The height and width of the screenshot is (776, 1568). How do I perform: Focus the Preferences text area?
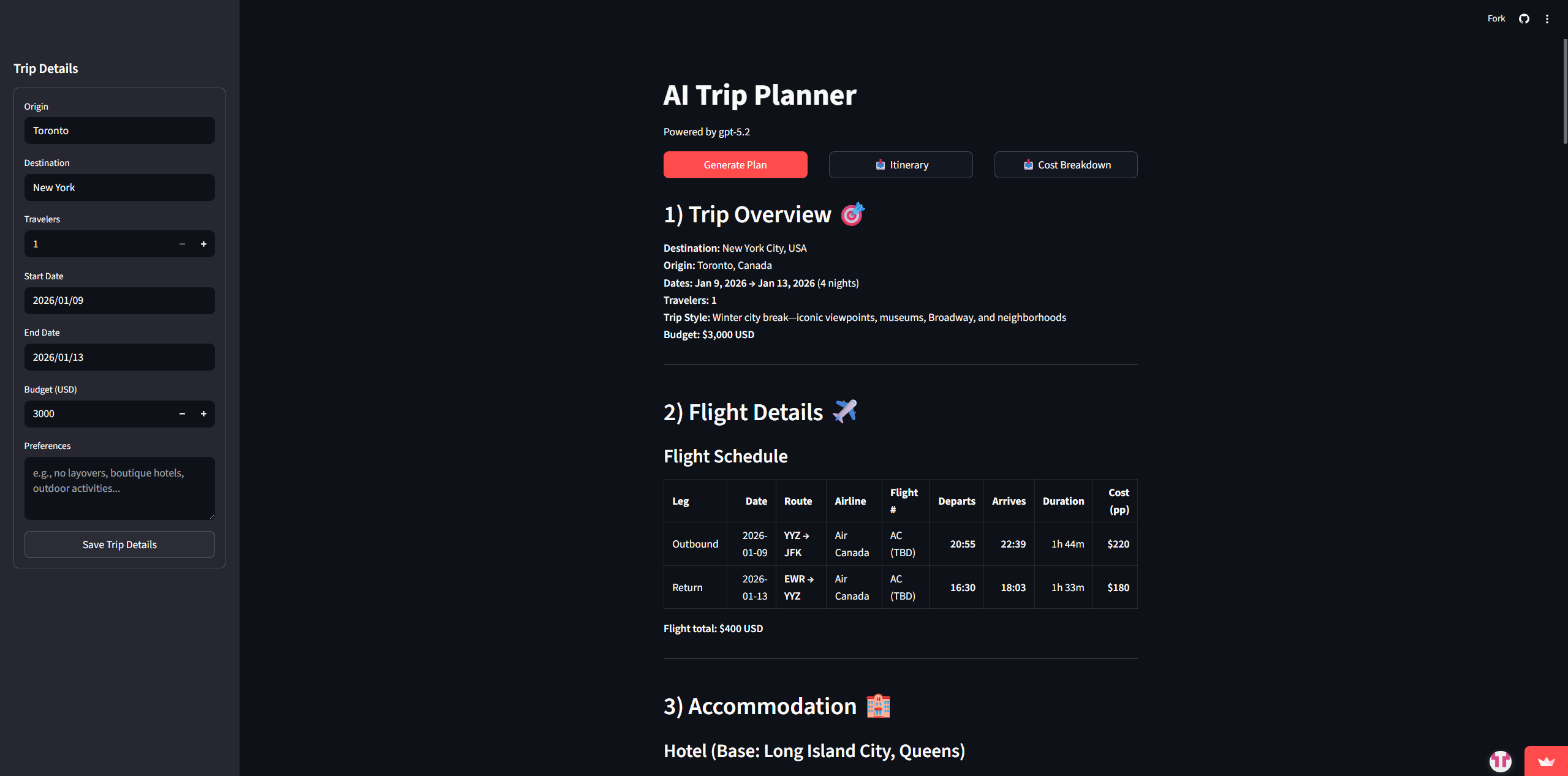119,488
